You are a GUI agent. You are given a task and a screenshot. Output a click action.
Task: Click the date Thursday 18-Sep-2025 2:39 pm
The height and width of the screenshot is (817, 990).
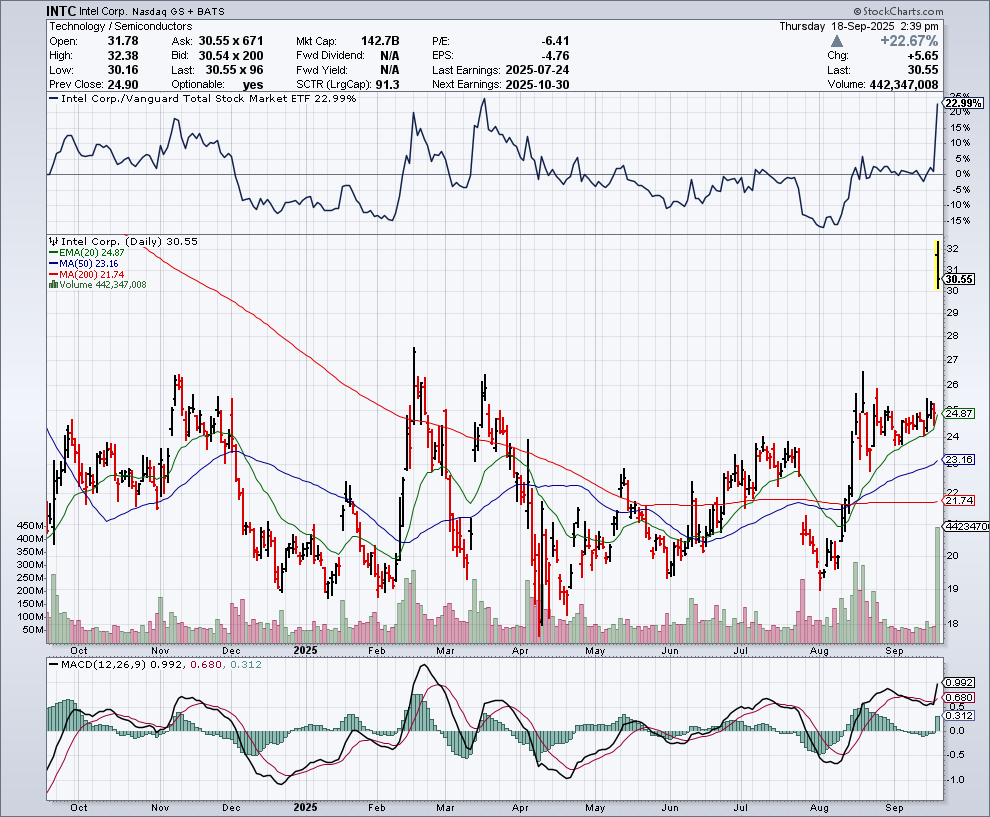[x=859, y=27]
